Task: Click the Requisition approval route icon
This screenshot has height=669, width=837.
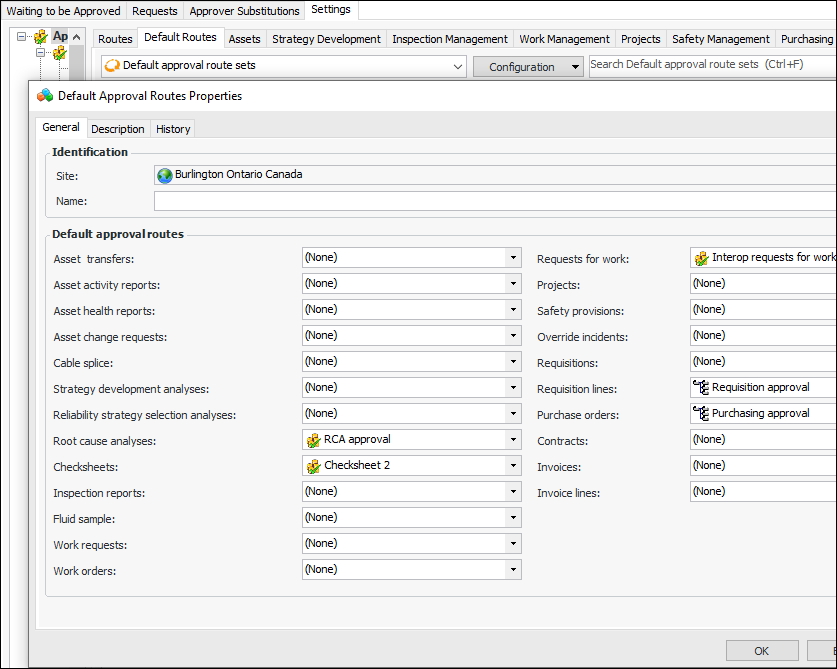Action: pos(701,387)
